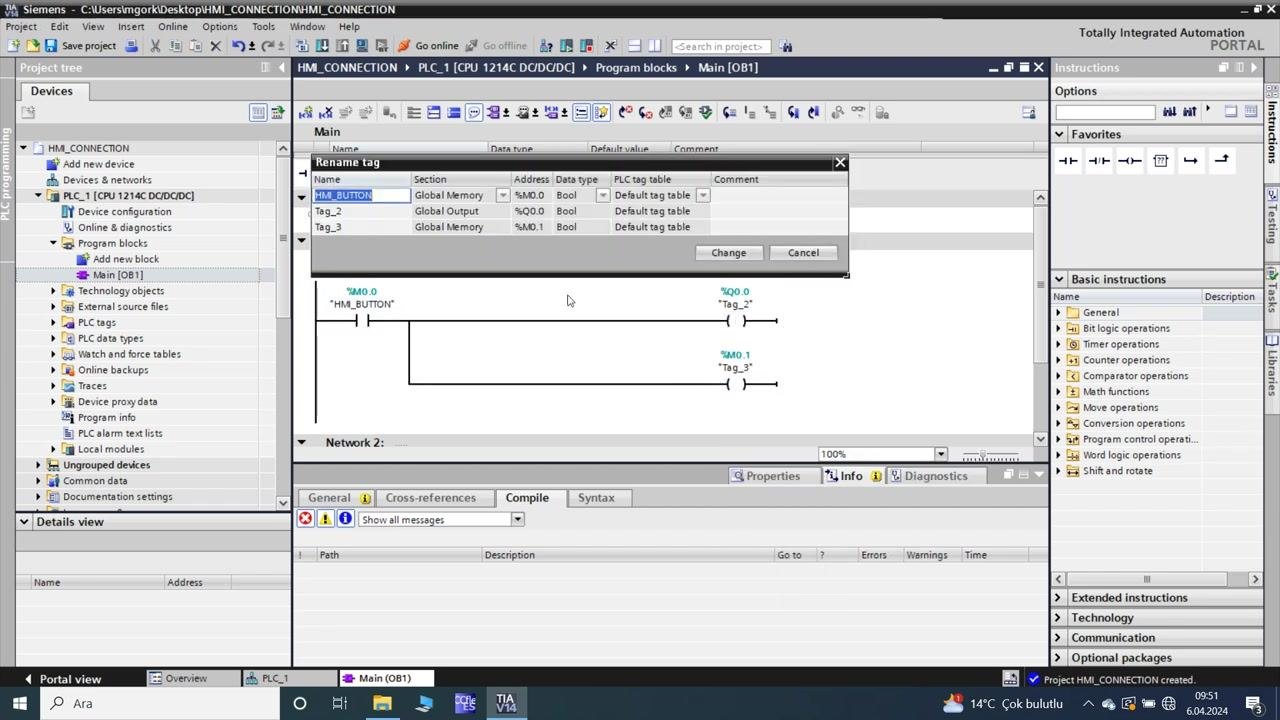Open the Online menu

click(172, 27)
